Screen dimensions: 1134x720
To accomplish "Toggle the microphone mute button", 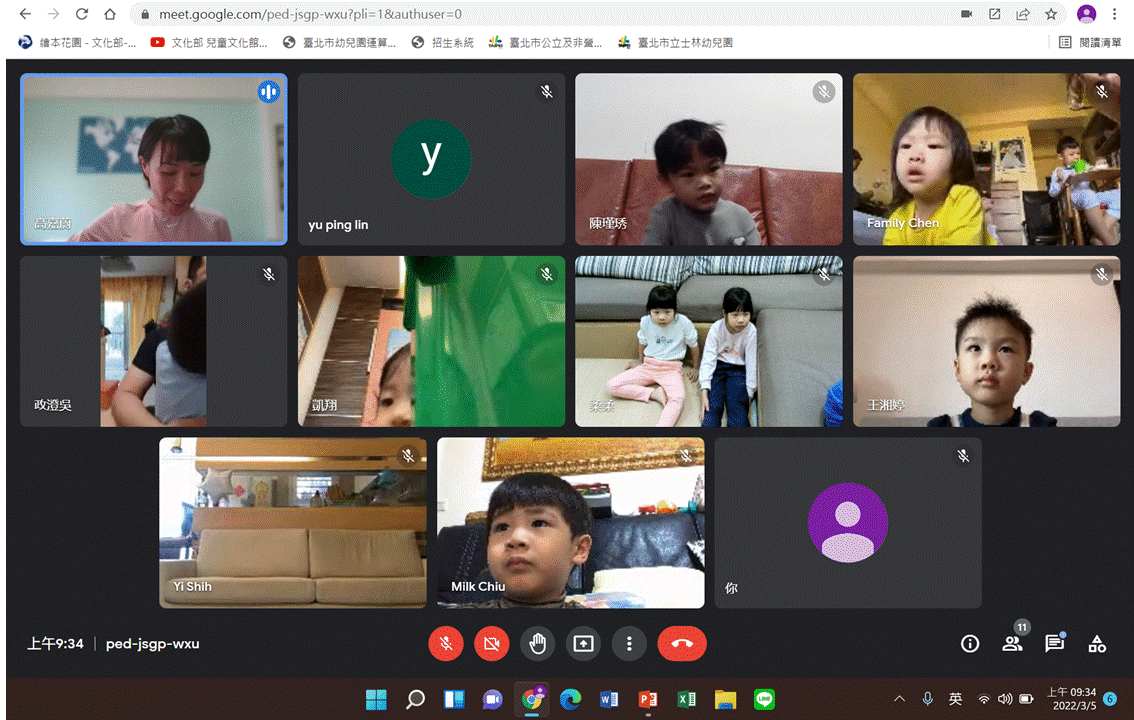I will pyautogui.click(x=445, y=644).
